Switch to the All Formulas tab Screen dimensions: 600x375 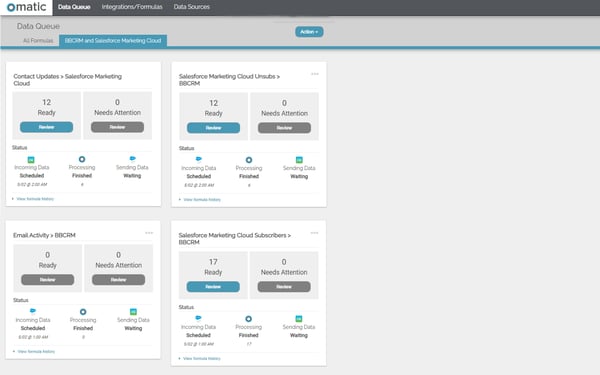pyautogui.click(x=38, y=41)
